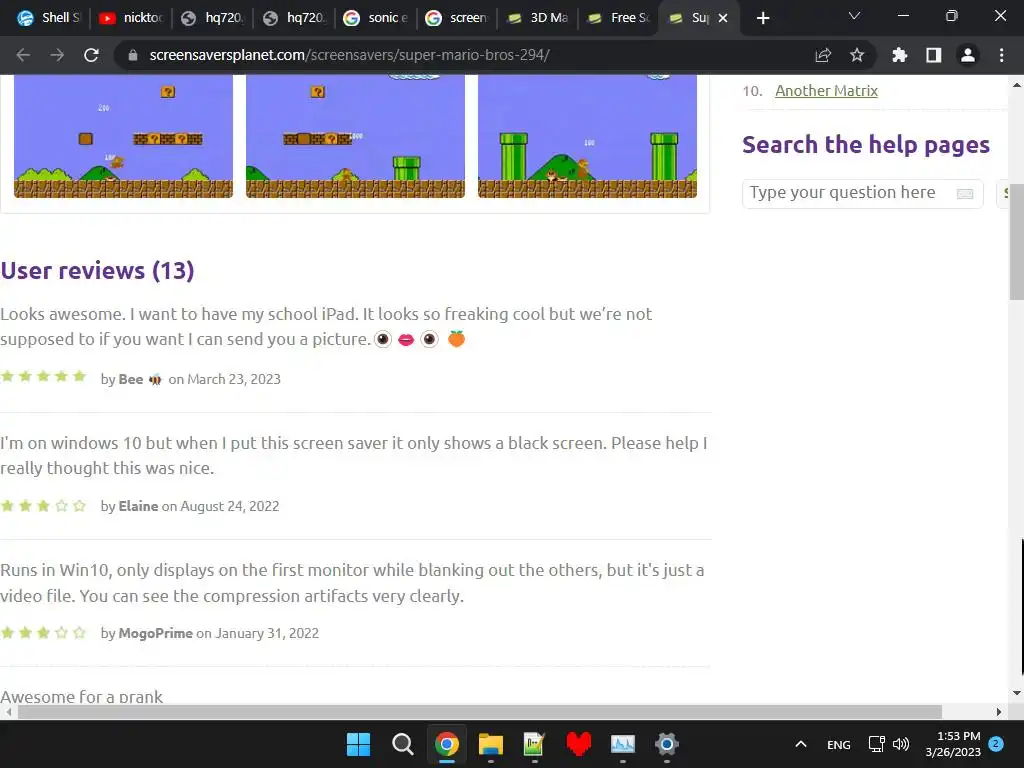Click the date March 23, 2023

click(234, 379)
